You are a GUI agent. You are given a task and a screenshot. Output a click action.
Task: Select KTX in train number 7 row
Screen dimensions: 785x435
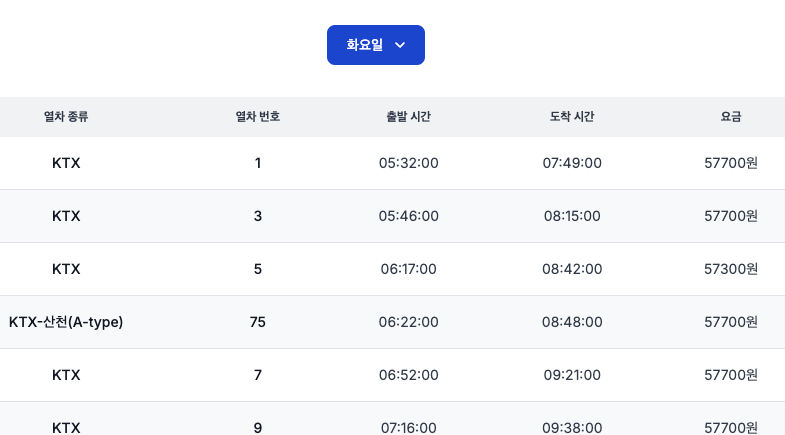pyautogui.click(x=66, y=375)
